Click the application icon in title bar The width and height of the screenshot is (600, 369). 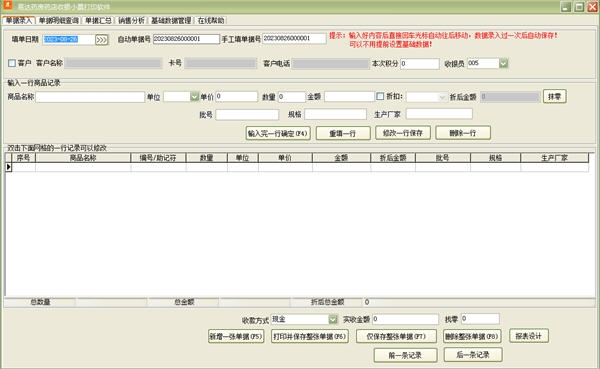(x=7, y=5)
